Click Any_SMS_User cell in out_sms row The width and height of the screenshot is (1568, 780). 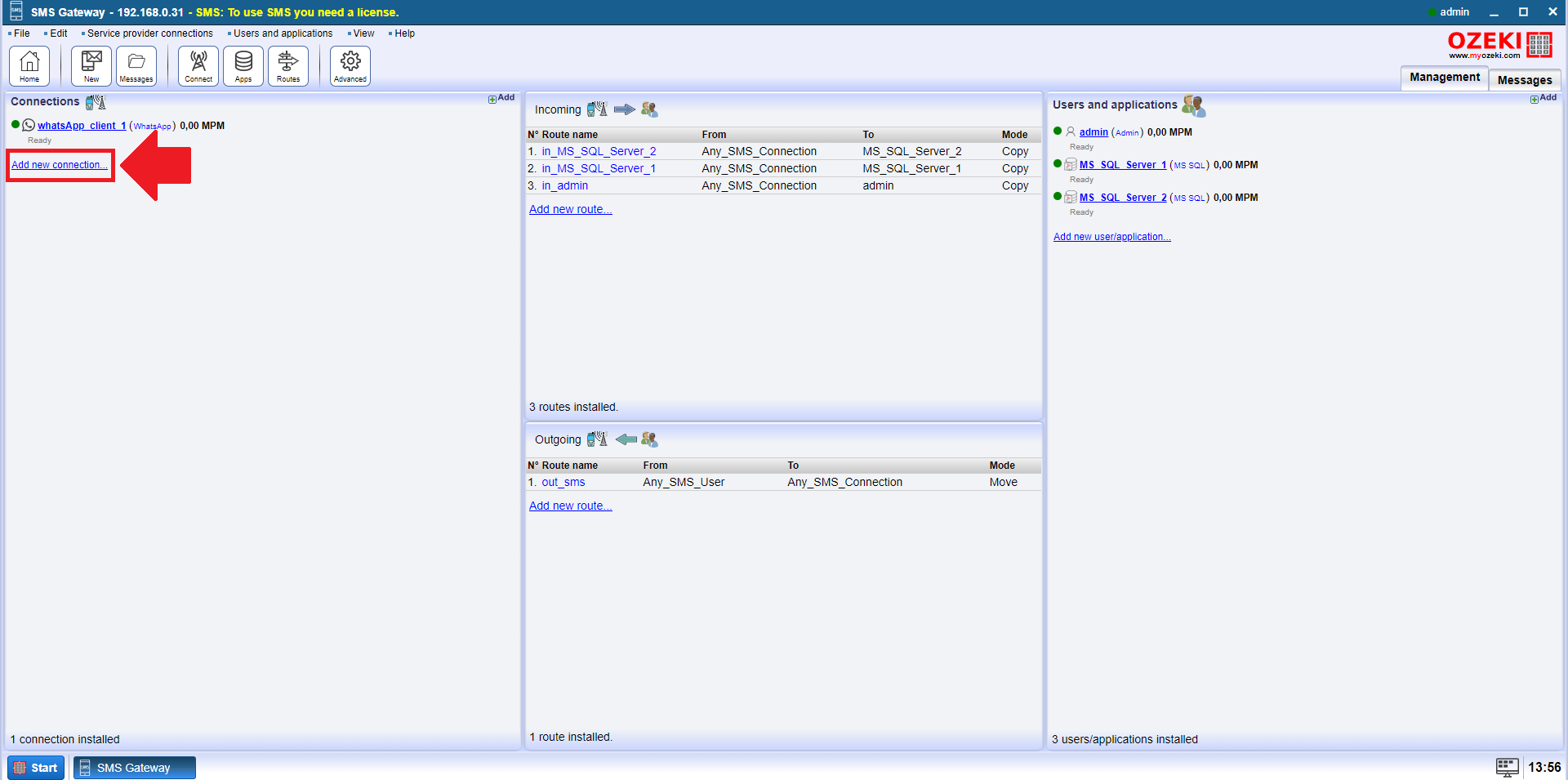point(684,482)
